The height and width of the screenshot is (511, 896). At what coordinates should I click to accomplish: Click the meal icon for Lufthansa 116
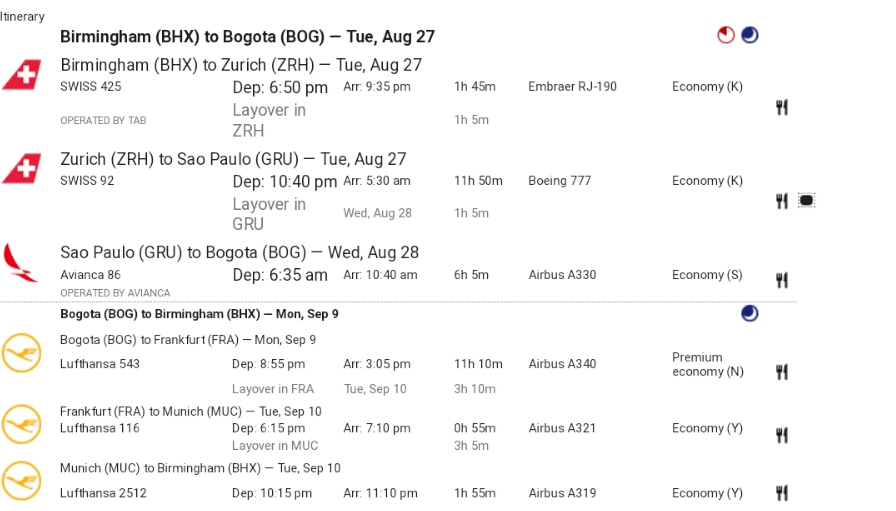point(782,436)
